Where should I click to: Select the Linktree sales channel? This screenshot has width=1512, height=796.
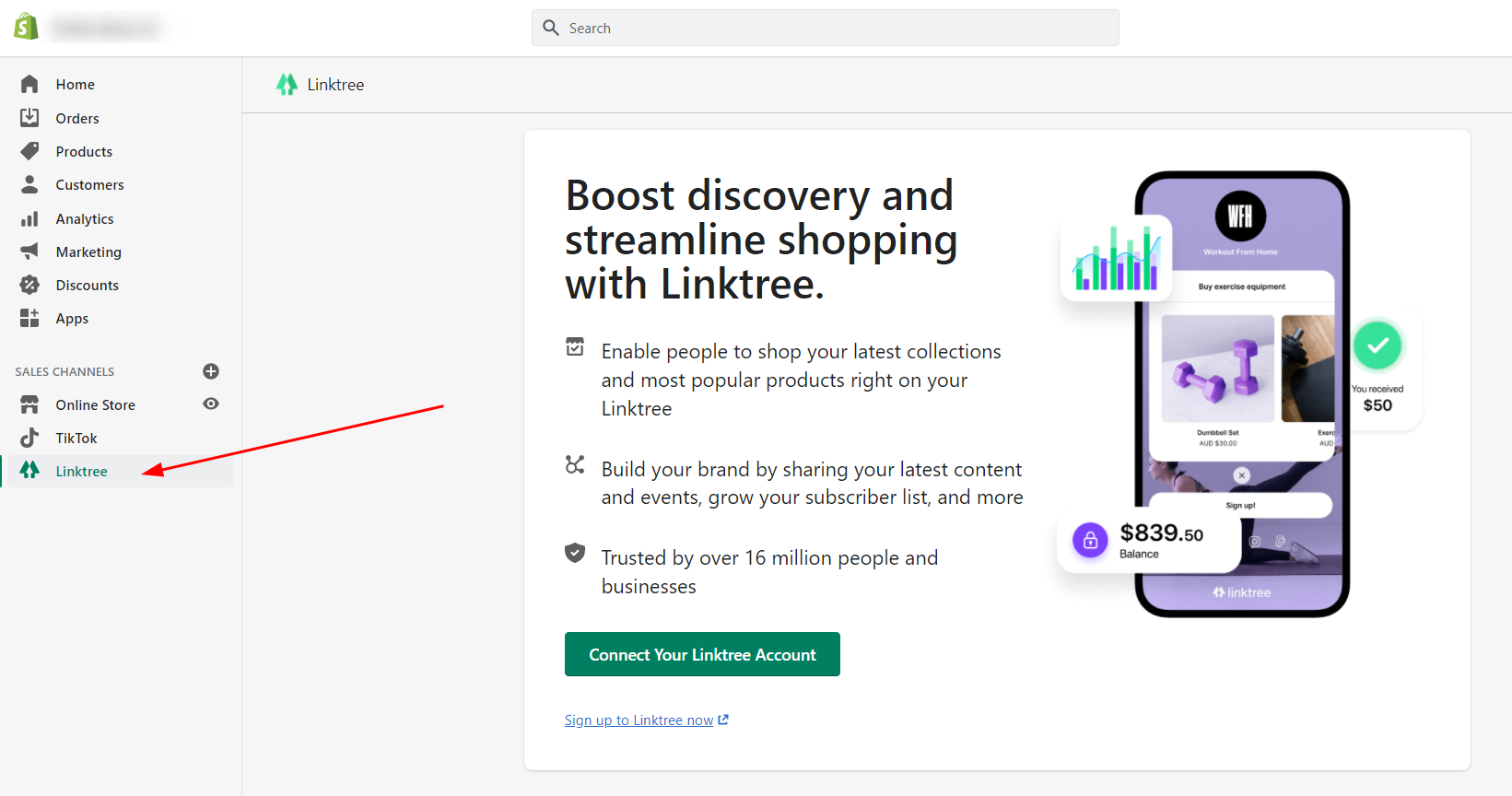(x=116, y=471)
